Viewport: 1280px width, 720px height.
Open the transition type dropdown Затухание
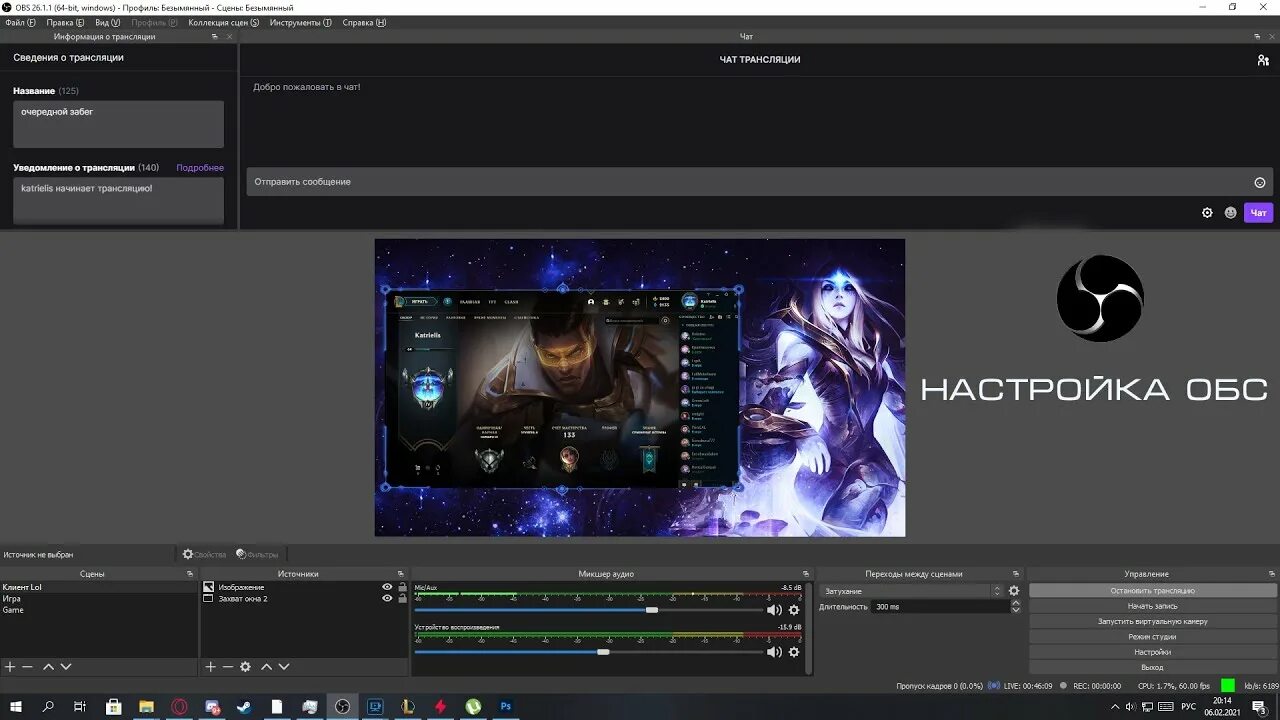click(x=911, y=591)
